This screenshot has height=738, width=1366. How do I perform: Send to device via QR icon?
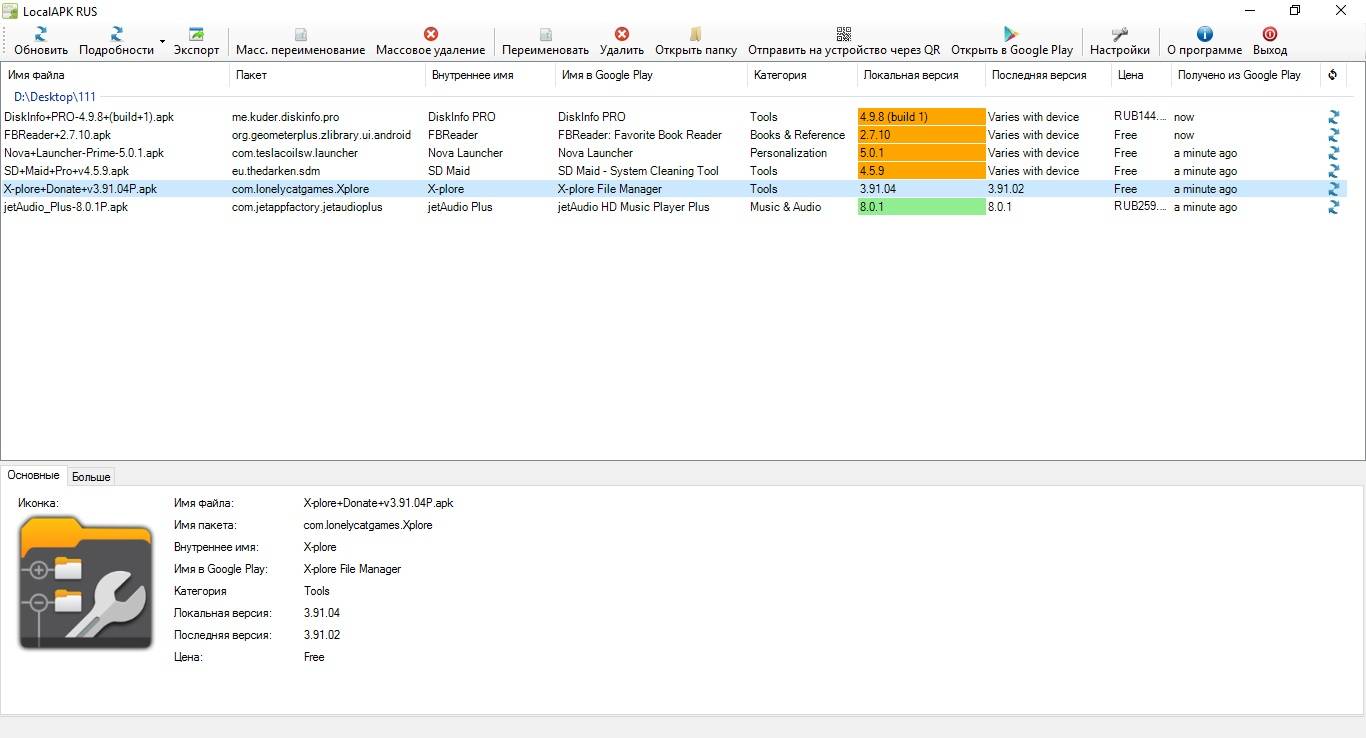[x=844, y=34]
